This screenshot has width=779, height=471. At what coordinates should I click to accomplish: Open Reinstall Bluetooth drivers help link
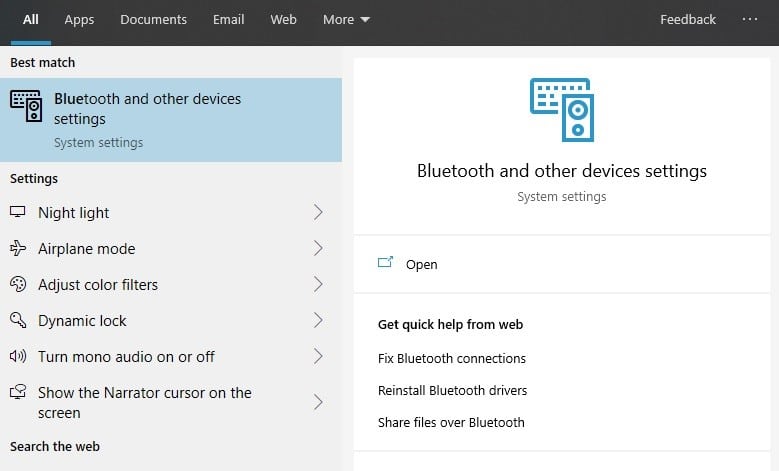tap(452, 390)
